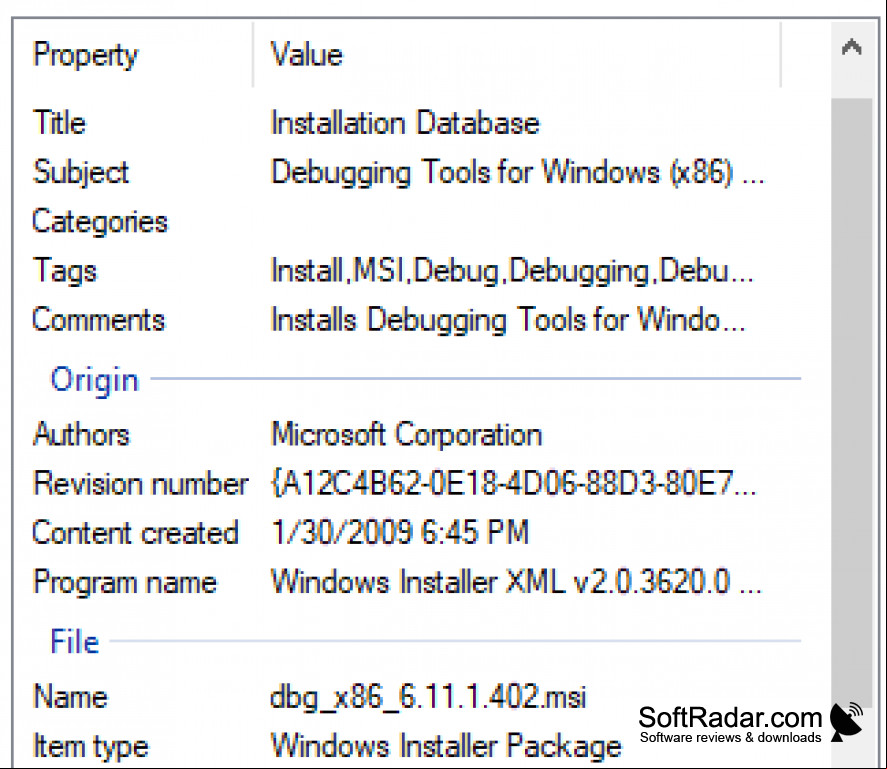Click the Tags property label
887x769 pixels.
click(64, 271)
